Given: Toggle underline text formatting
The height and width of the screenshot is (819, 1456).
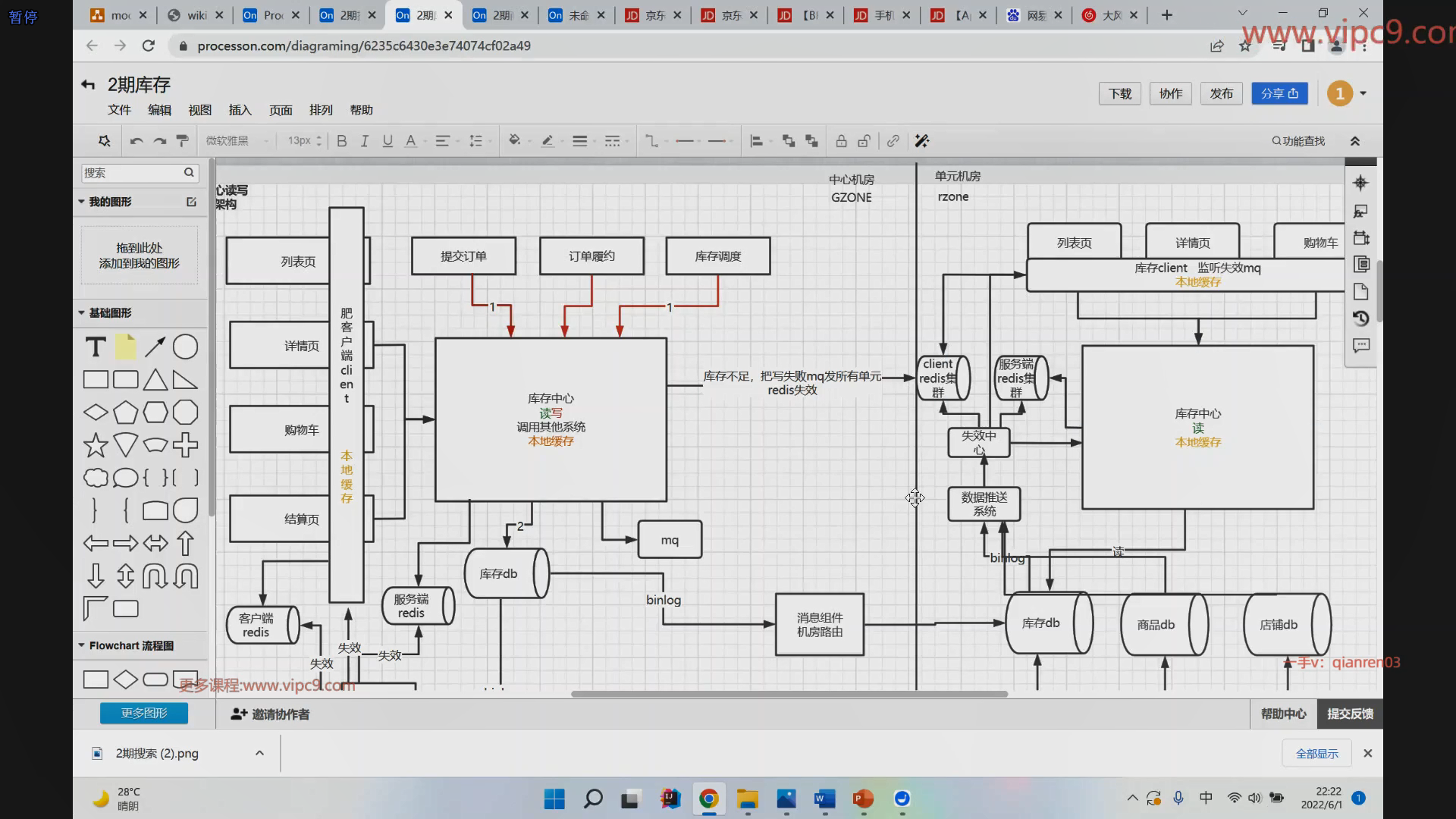Looking at the screenshot, I should coord(388,141).
